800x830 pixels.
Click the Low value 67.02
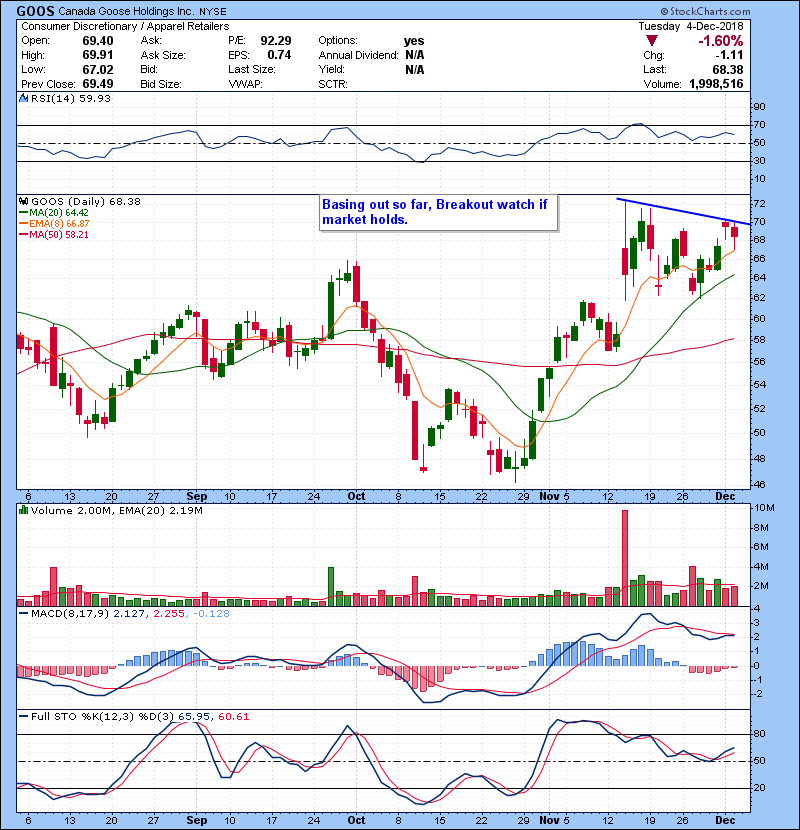tap(98, 69)
